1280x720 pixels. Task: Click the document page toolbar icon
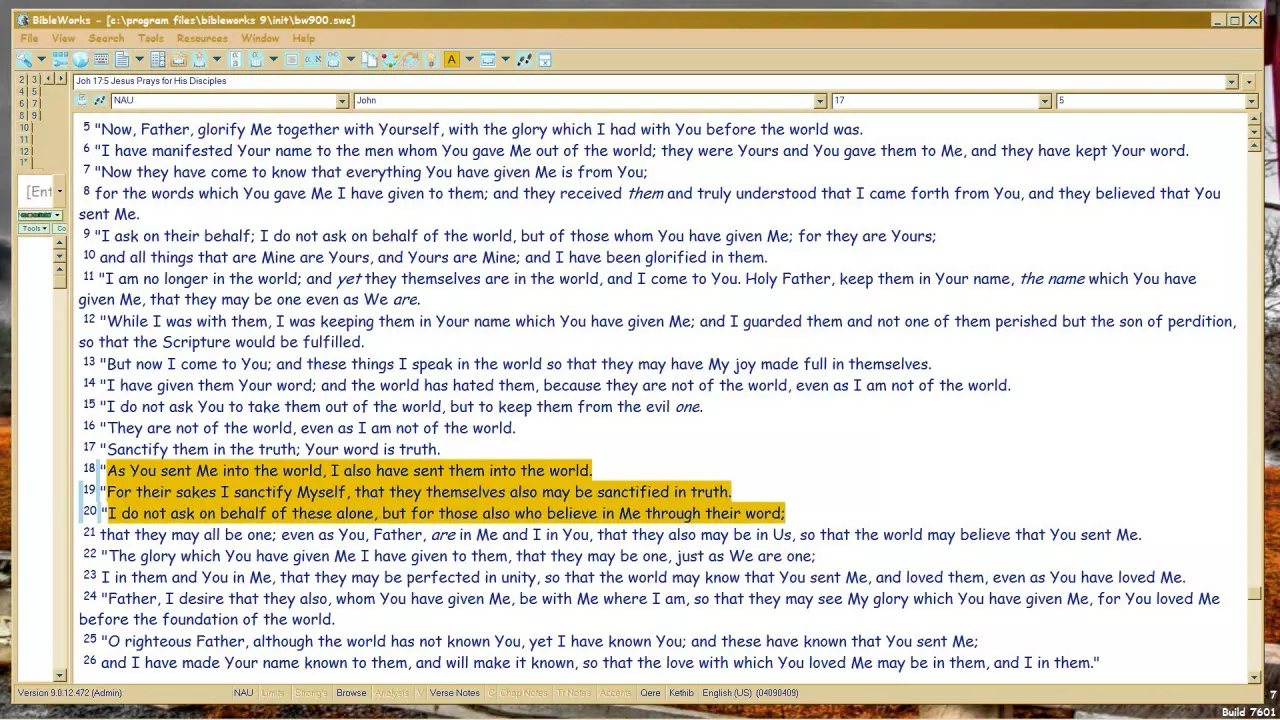(x=122, y=59)
